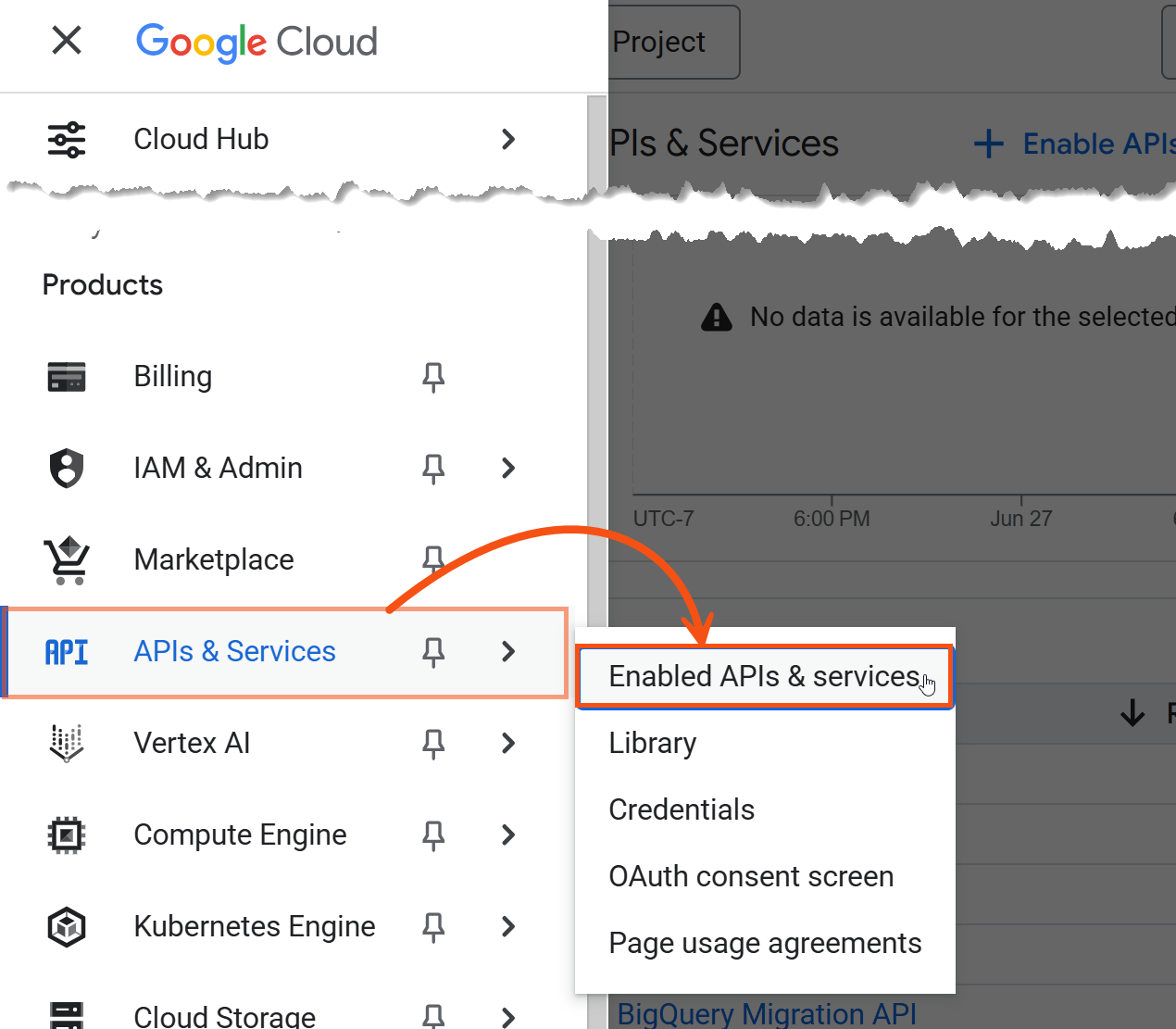The width and height of the screenshot is (1176, 1029).
Task: Open Cloud Hub menu entry
Action: tap(201, 139)
